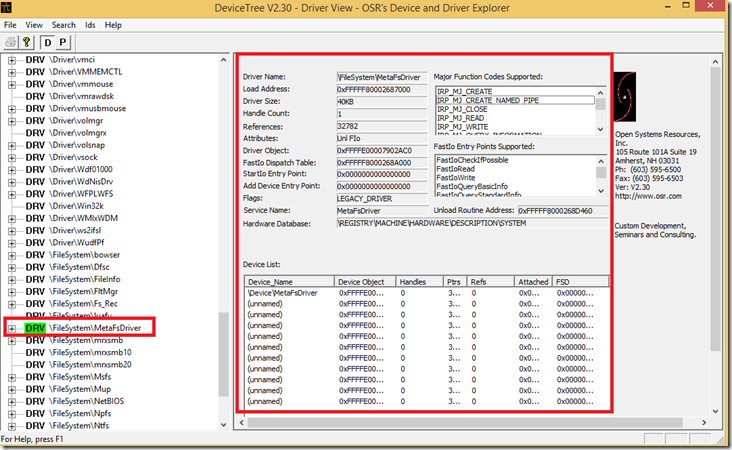
Task: Click the Handles column header
Action: point(419,282)
